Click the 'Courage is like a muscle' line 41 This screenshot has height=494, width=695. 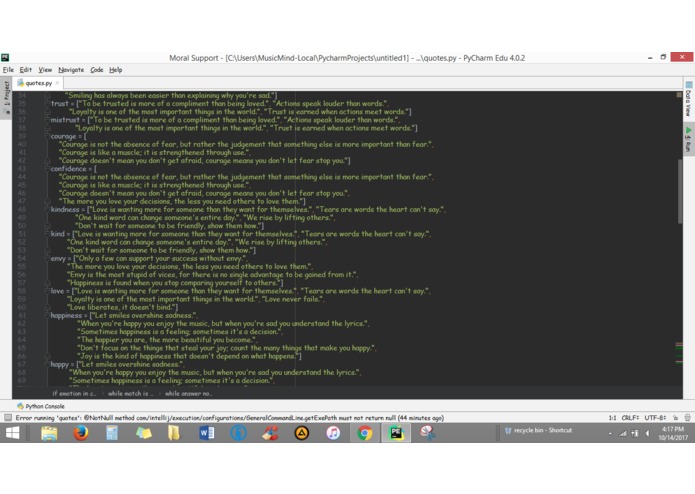click(x=154, y=152)
